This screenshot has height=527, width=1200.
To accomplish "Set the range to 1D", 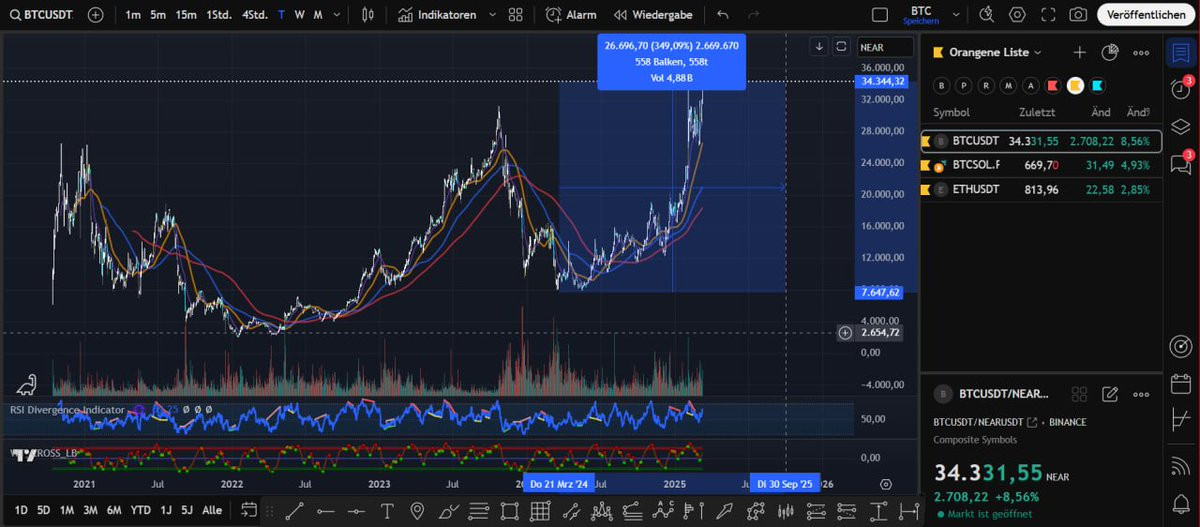I will pos(20,510).
